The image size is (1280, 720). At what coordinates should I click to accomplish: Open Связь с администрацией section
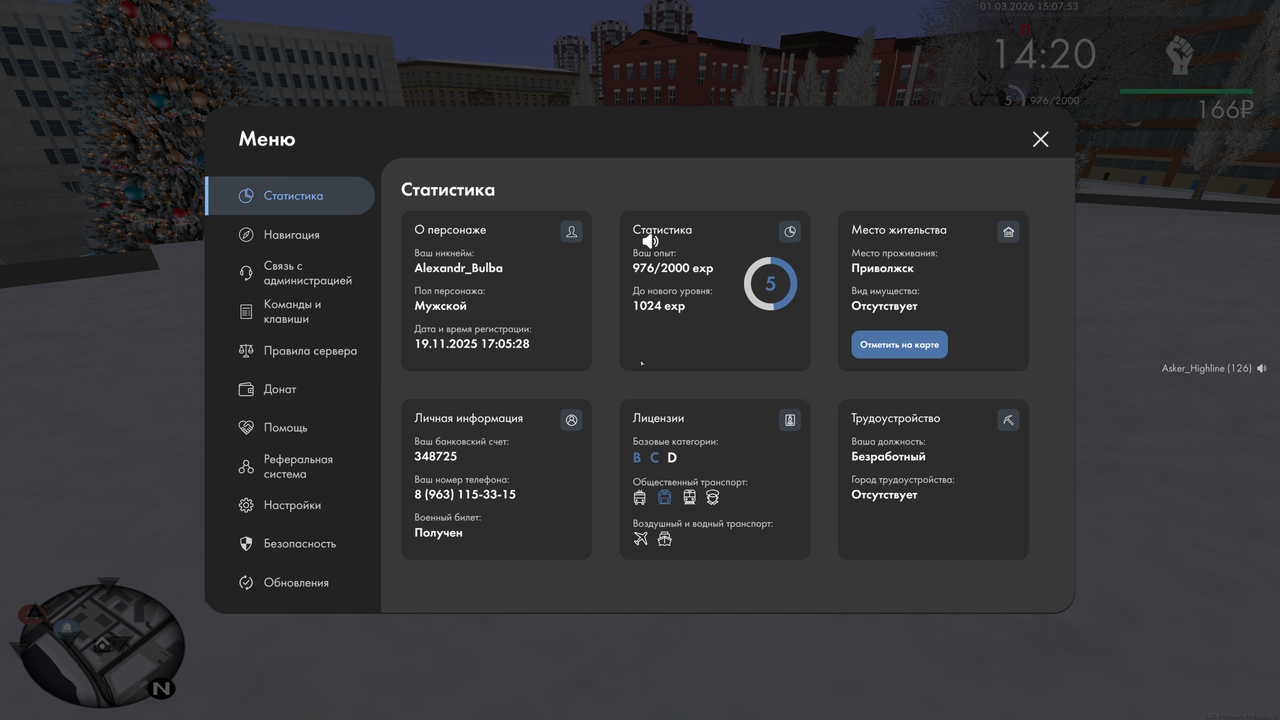(291, 273)
